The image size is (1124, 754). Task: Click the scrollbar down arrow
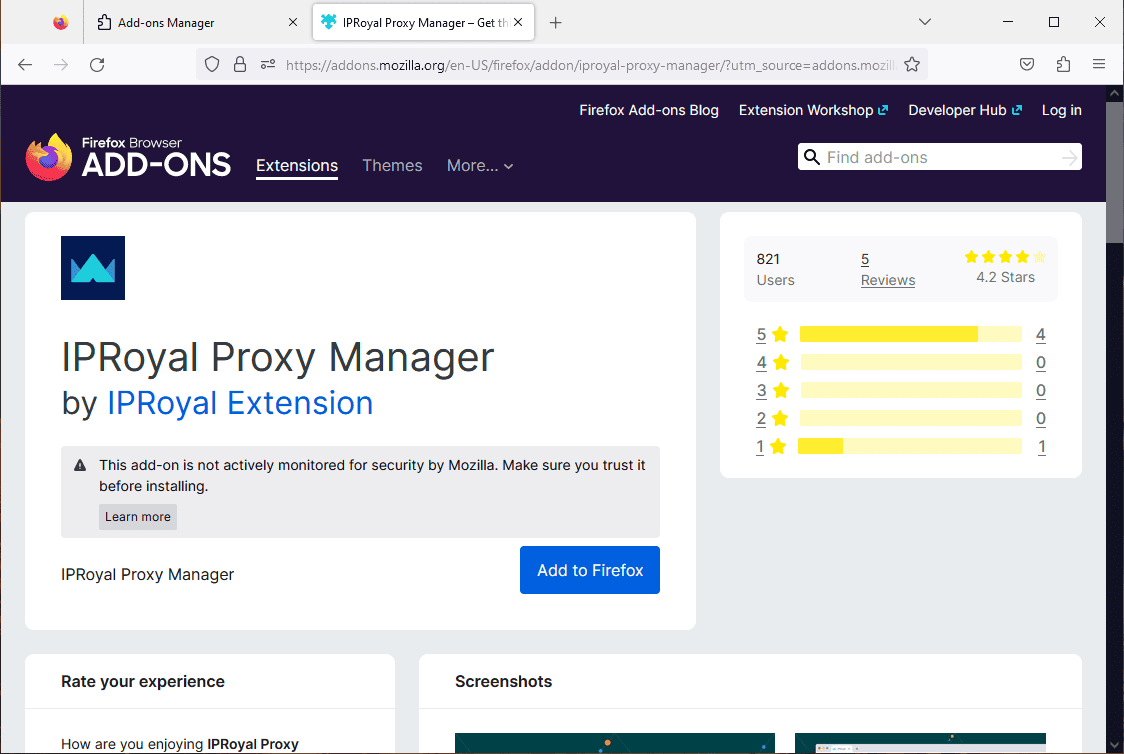pyautogui.click(x=1115, y=745)
